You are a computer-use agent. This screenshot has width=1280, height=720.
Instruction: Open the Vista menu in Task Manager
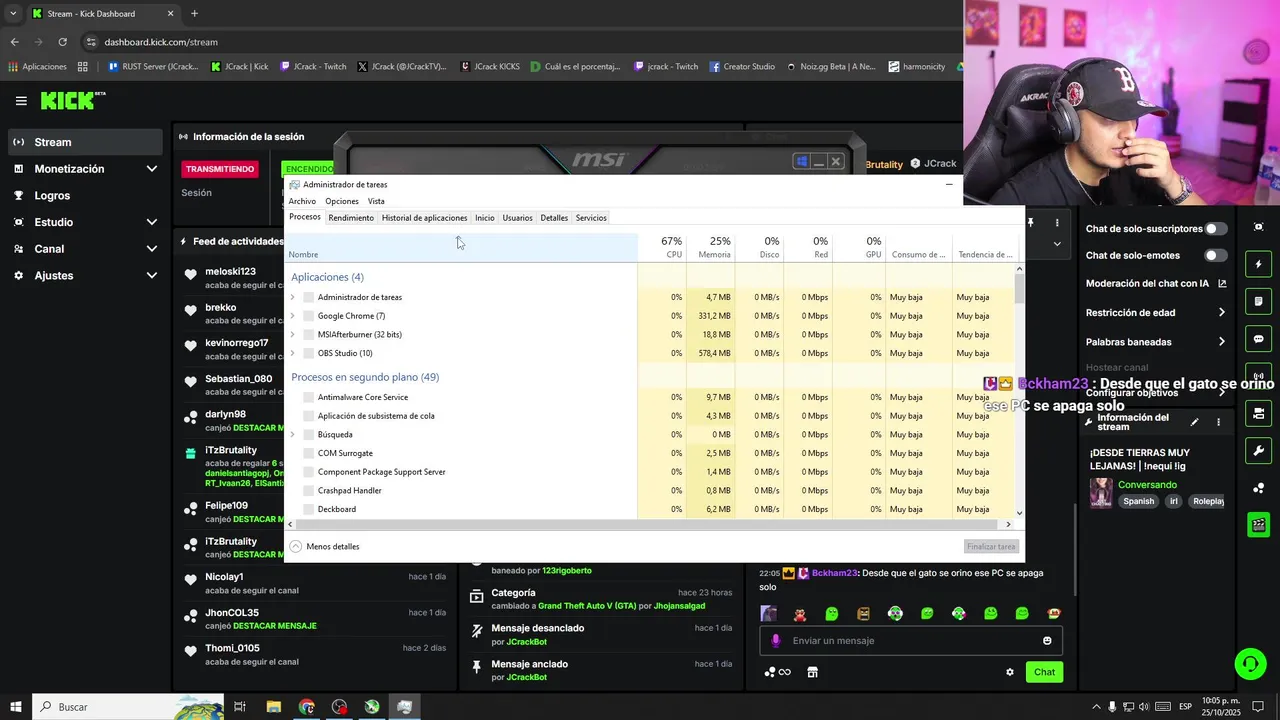coord(376,201)
